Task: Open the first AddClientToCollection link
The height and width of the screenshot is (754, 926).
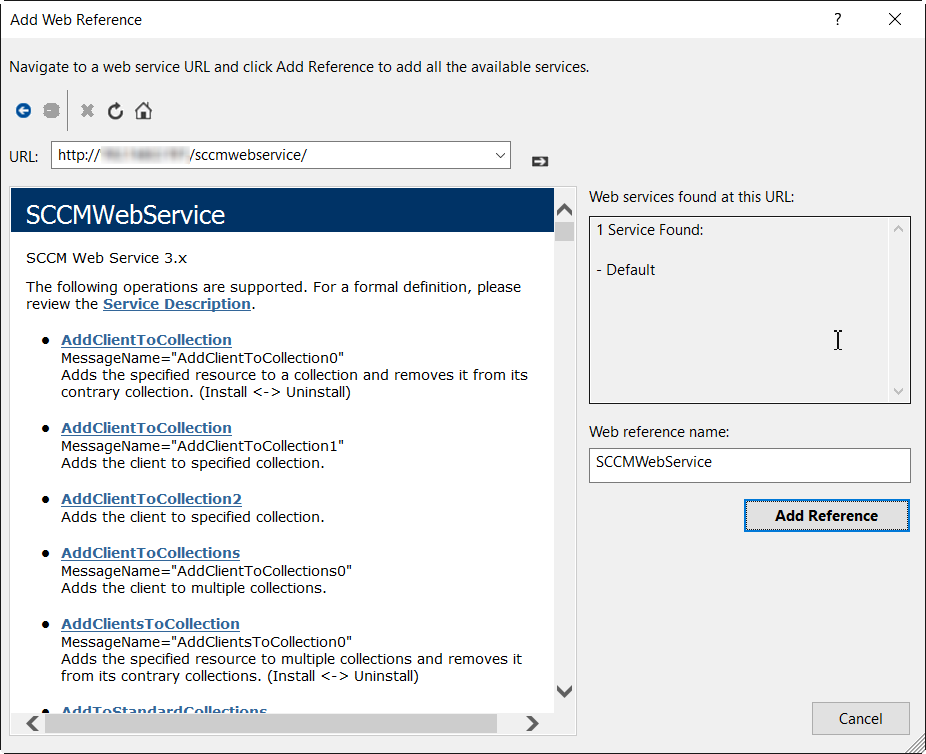Action: pos(146,340)
